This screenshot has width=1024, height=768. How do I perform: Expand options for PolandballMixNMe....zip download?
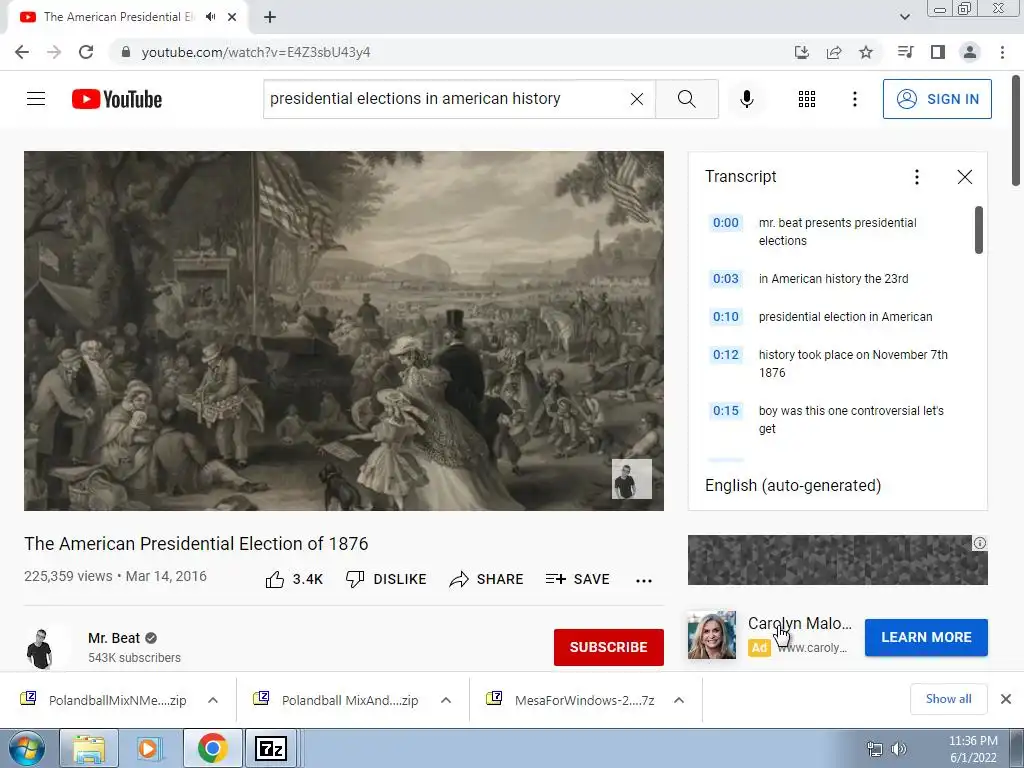[x=213, y=700]
